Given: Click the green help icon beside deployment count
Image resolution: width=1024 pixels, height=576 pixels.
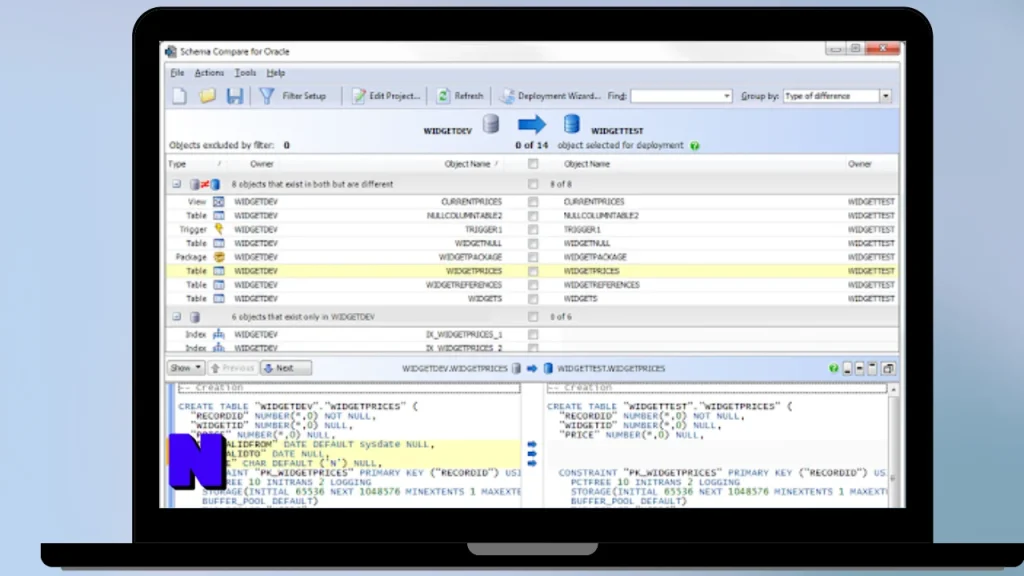Looking at the screenshot, I should [694, 146].
